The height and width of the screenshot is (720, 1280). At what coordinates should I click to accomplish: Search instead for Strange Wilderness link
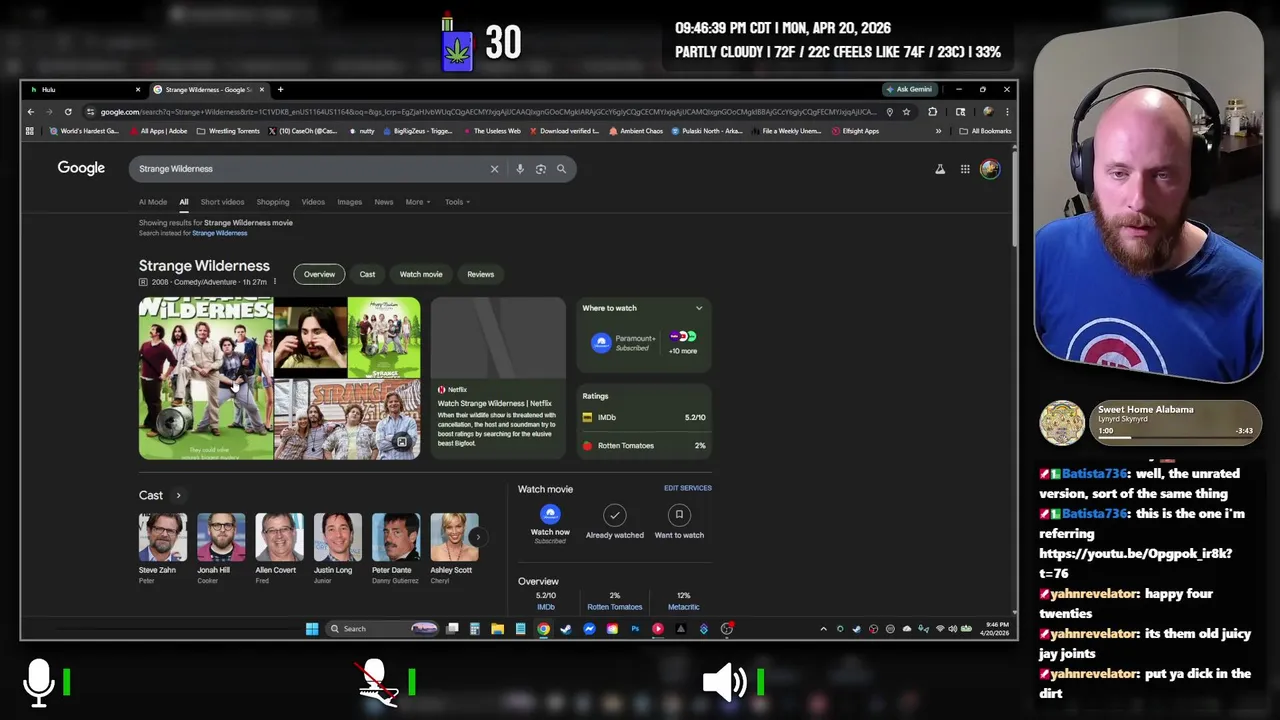coord(219,233)
